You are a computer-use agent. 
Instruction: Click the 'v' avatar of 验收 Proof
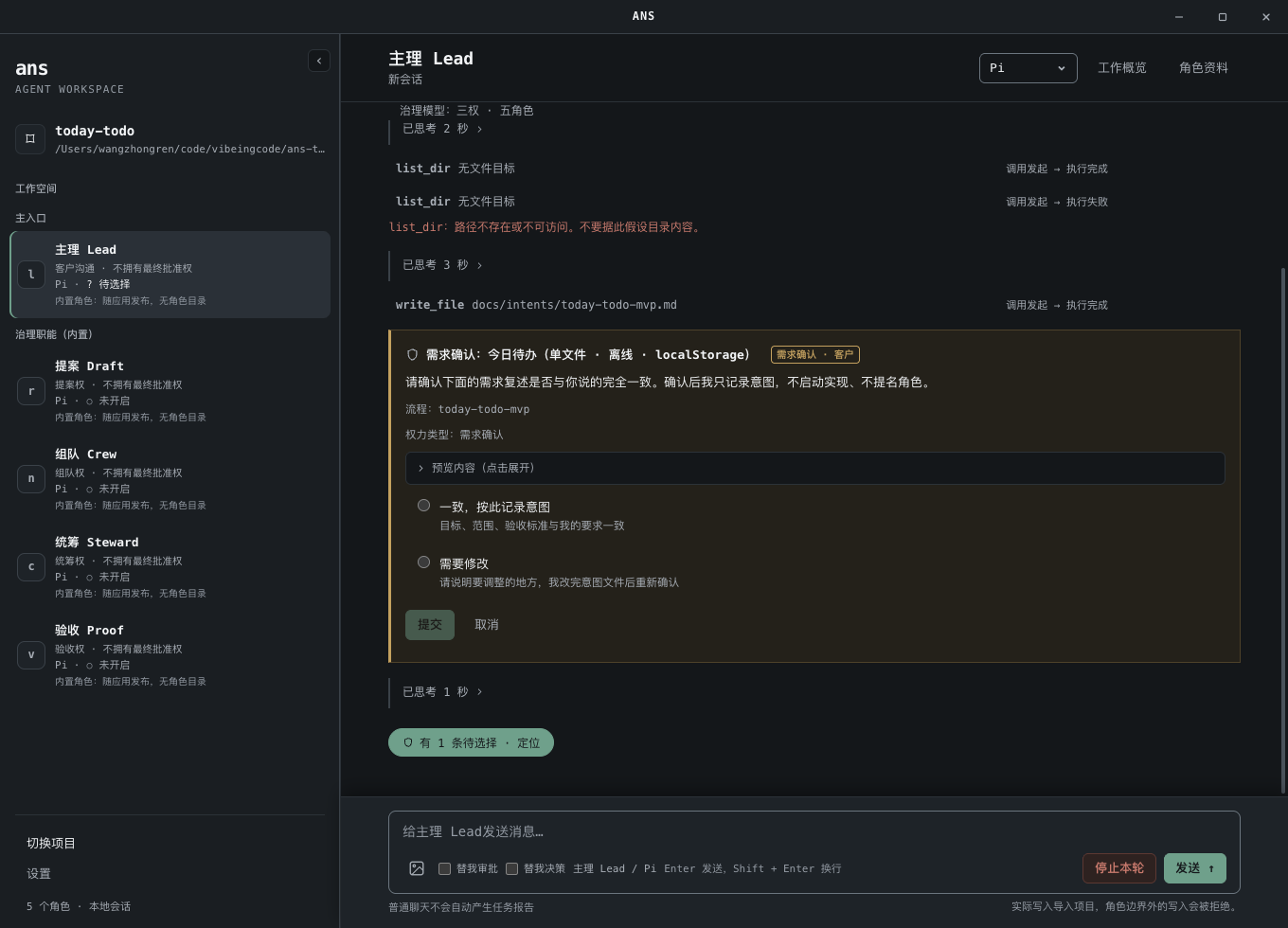31,655
